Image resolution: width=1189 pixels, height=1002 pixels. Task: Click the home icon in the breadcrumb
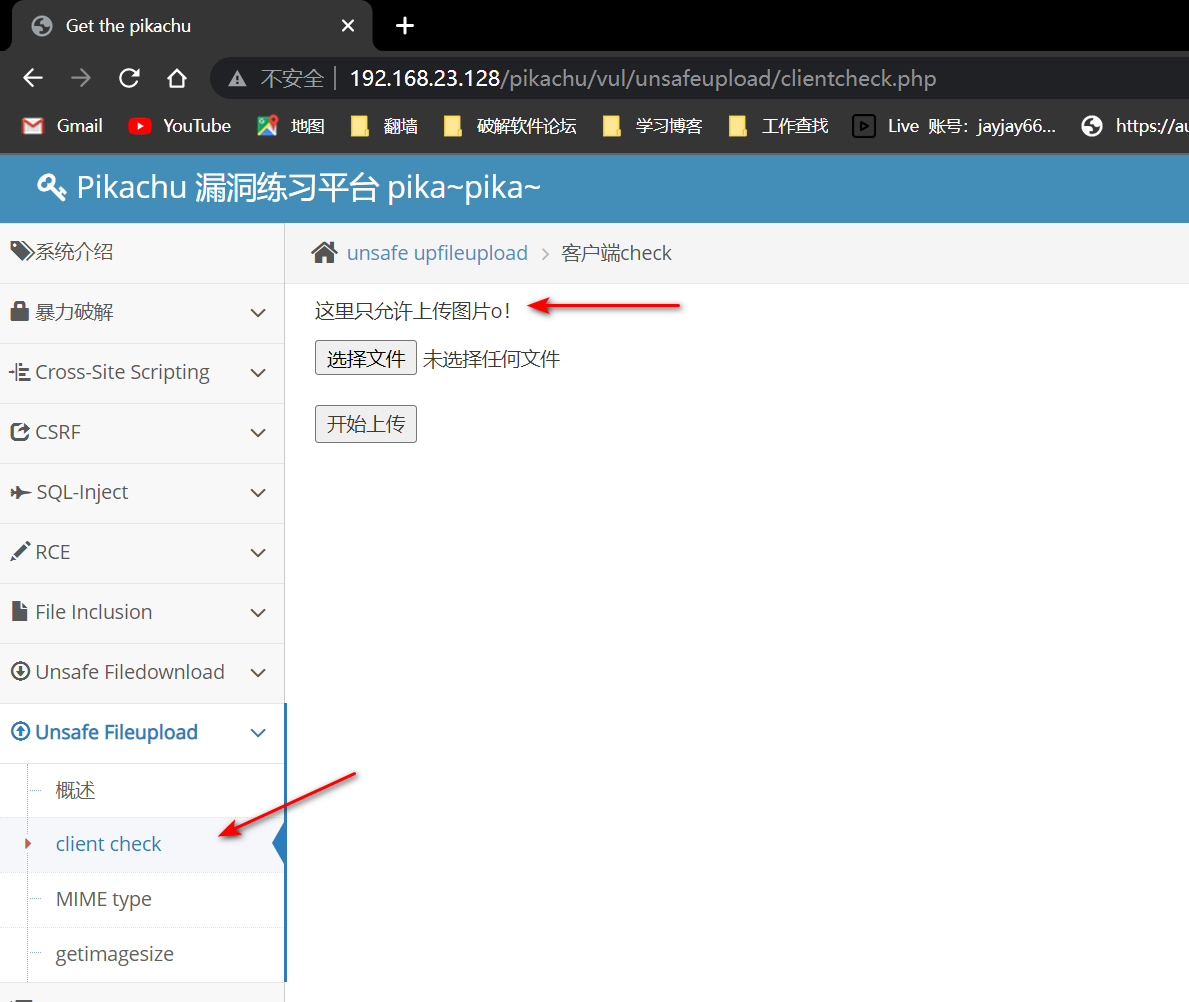tap(324, 253)
